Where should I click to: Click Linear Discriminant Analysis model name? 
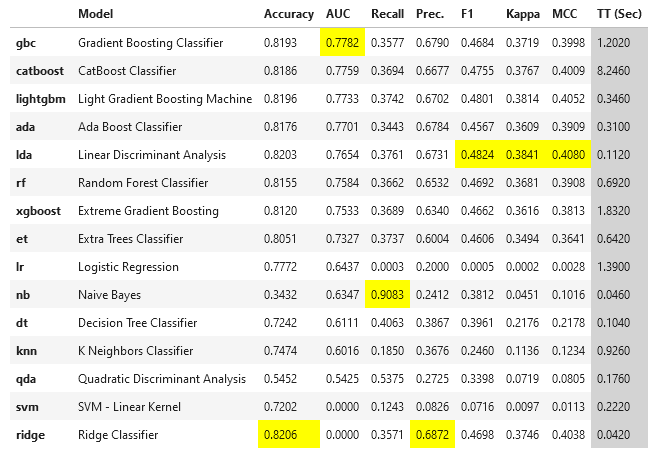152,155
